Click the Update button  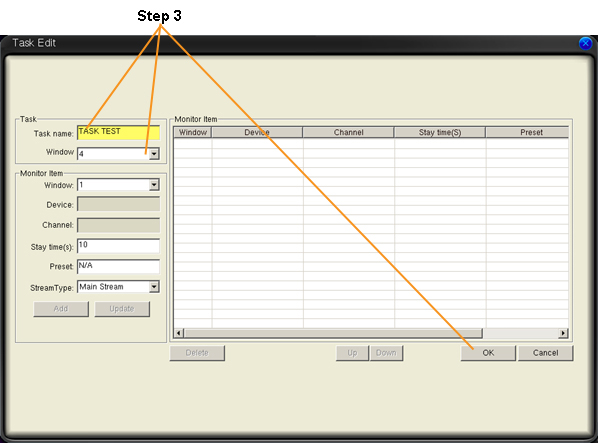pos(122,309)
